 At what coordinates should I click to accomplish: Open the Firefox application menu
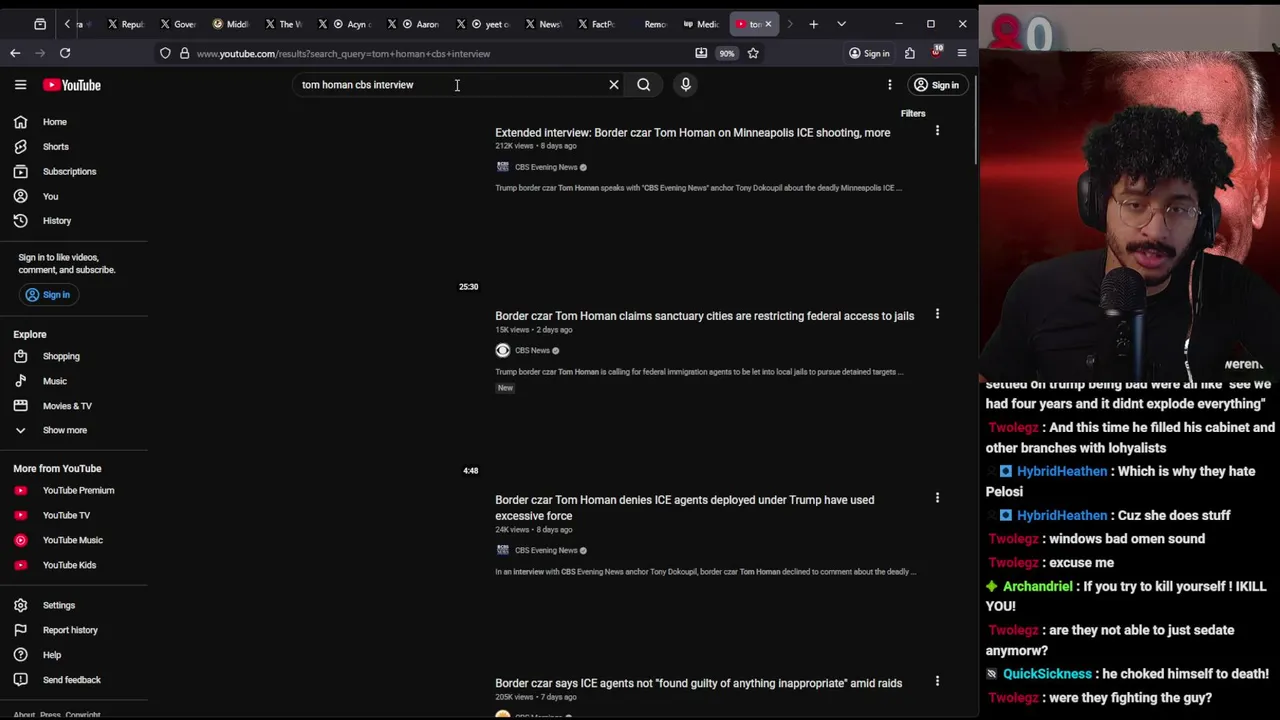click(962, 53)
